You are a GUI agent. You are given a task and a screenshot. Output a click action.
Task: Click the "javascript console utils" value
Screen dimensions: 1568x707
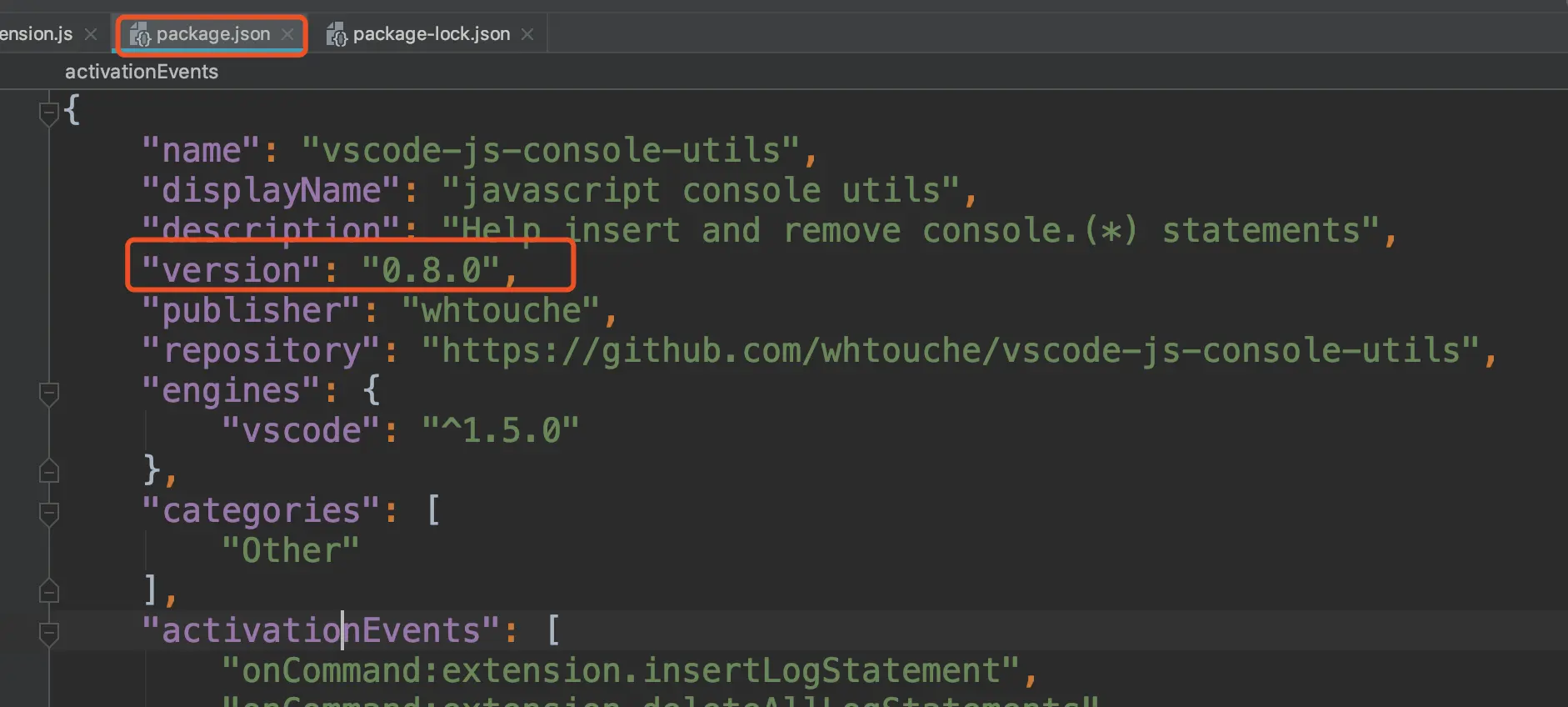pos(702,191)
